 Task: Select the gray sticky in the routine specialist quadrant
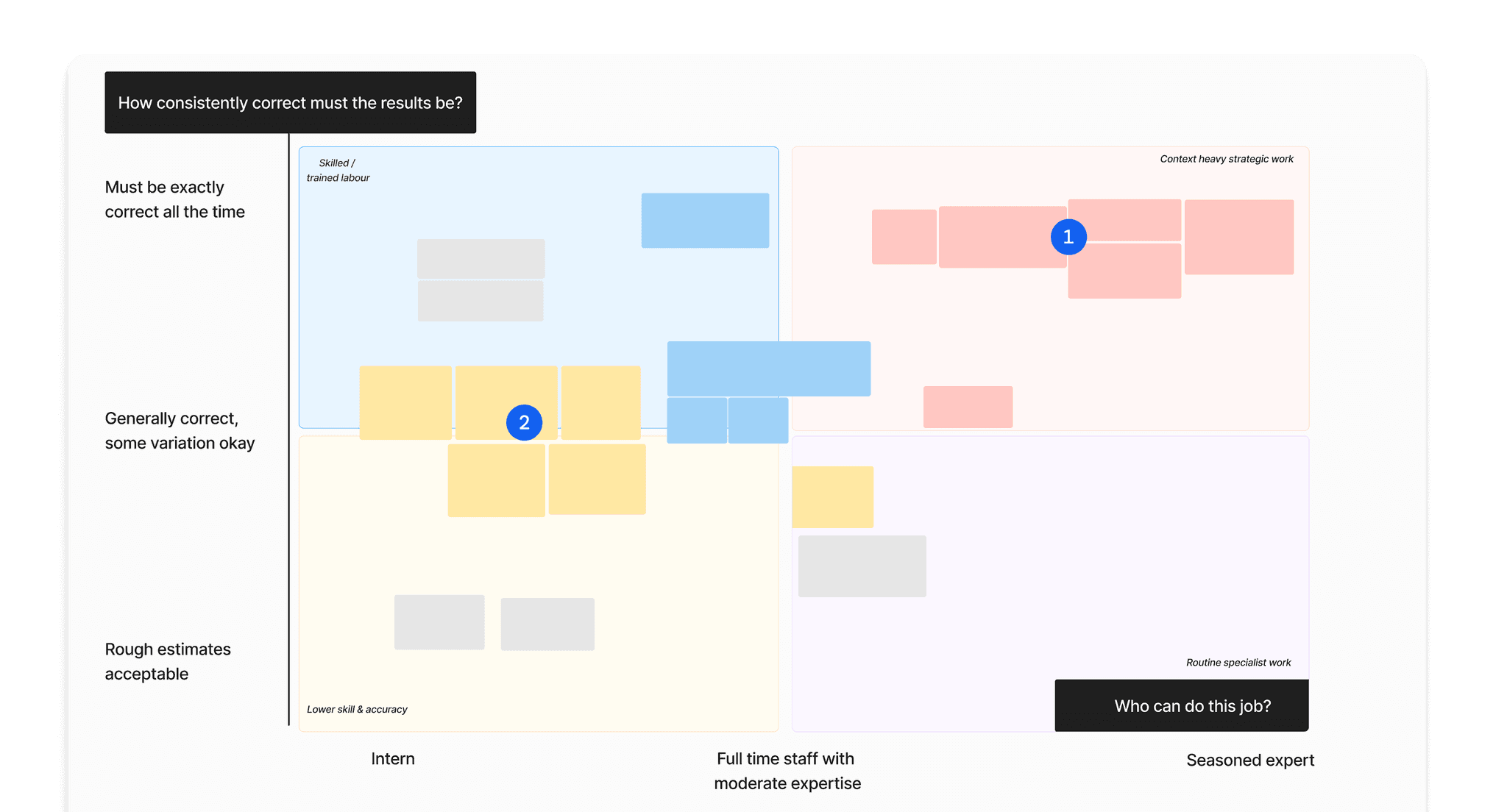point(862,566)
